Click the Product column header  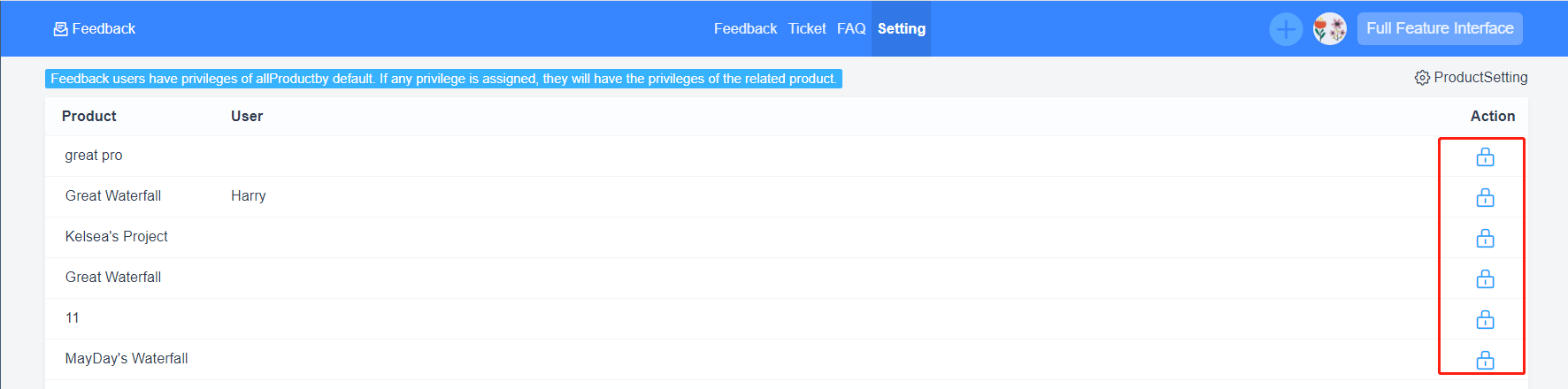pyautogui.click(x=88, y=116)
